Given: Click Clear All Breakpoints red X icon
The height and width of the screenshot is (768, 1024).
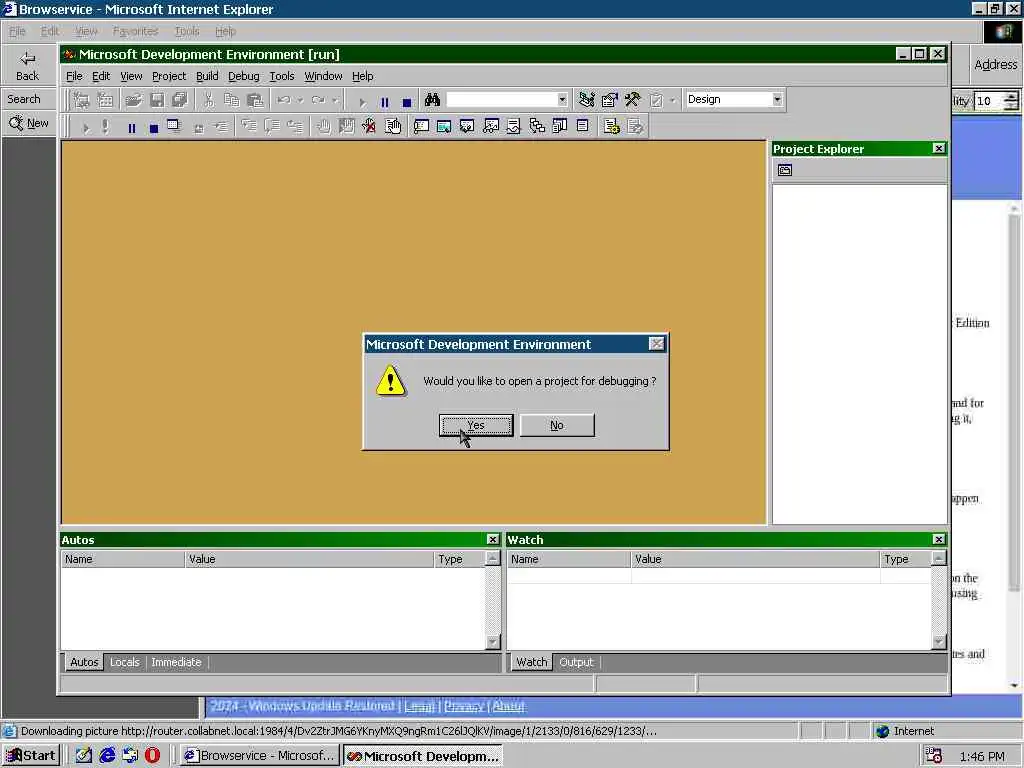Looking at the screenshot, I should [x=369, y=127].
